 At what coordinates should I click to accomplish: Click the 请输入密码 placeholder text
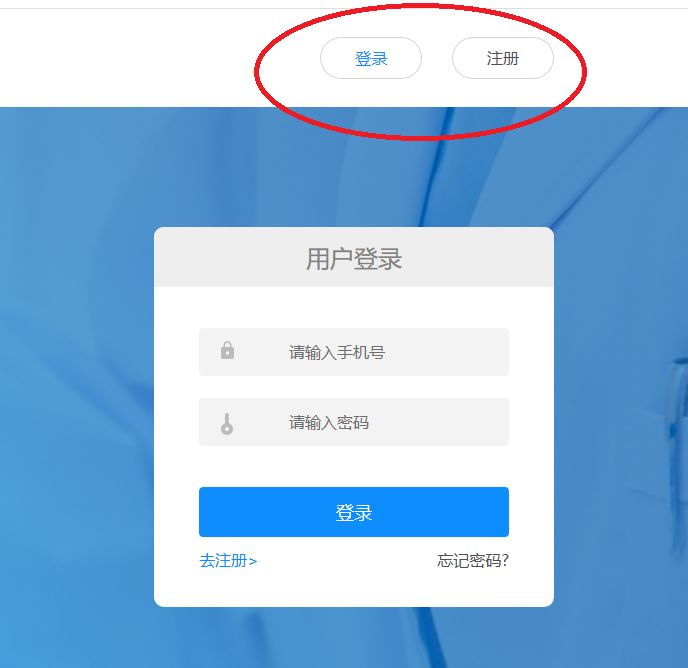pos(329,423)
